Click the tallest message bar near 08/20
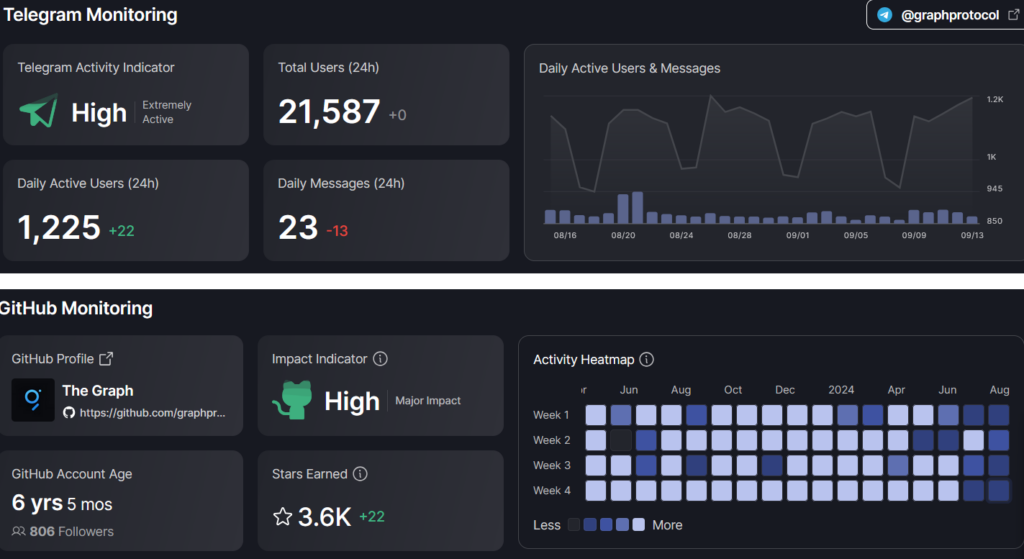Viewport: 1024px width, 559px height. [637, 208]
